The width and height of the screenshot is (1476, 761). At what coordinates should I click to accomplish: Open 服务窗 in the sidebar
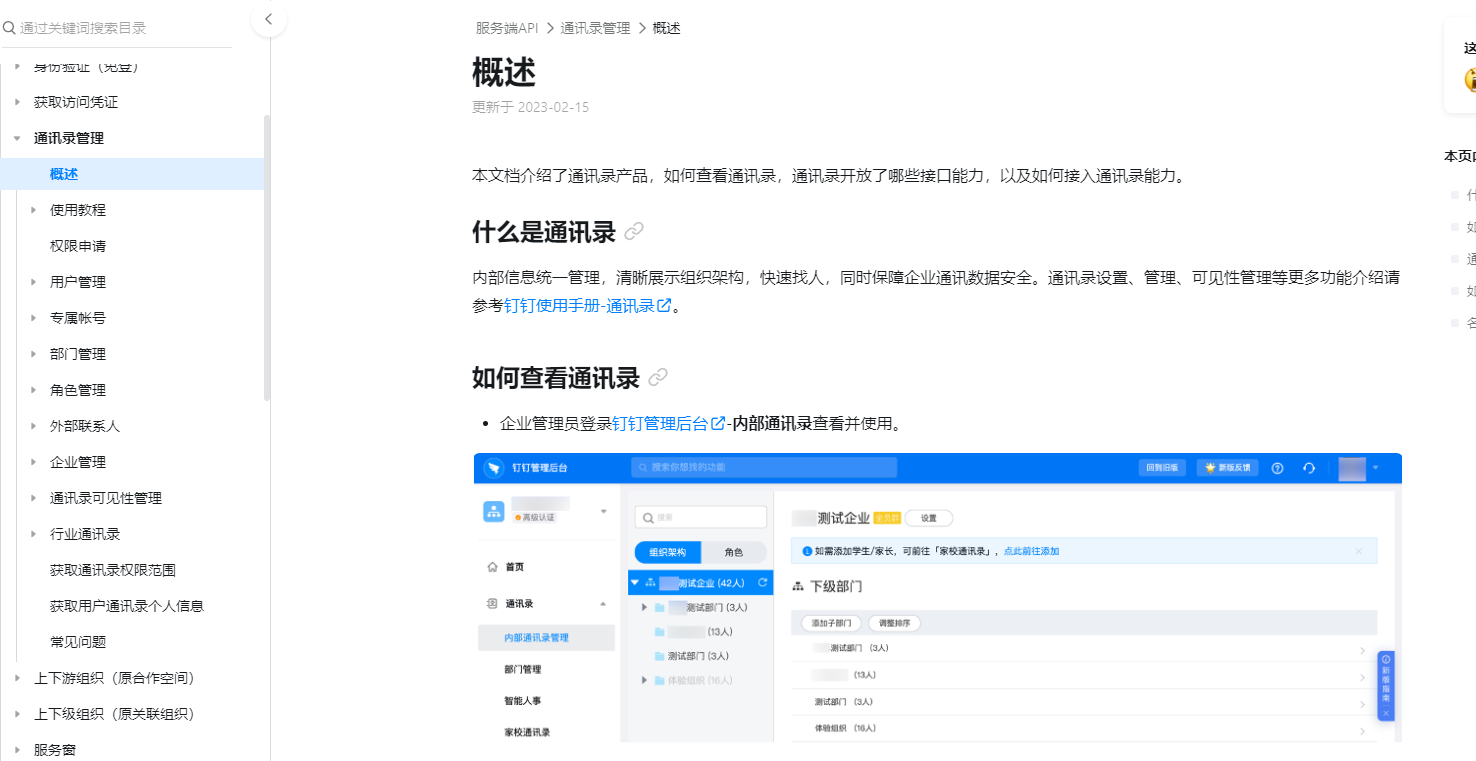click(x=55, y=750)
